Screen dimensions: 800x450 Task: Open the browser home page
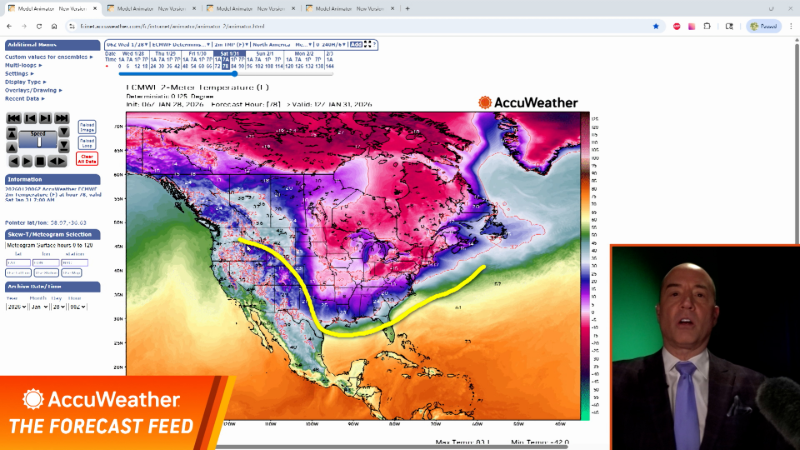pyautogui.click(x=54, y=26)
